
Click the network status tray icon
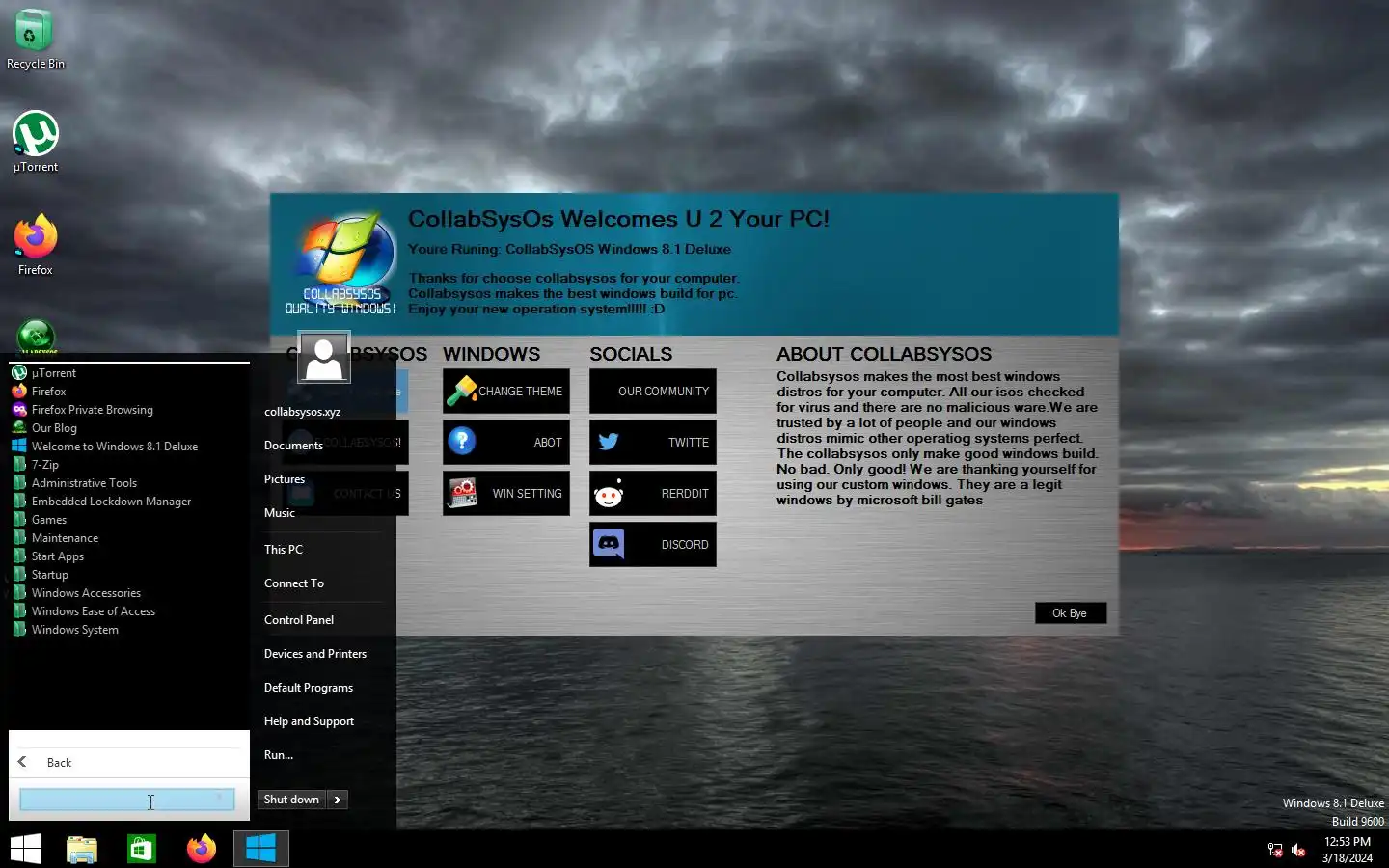(x=1275, y=851)
